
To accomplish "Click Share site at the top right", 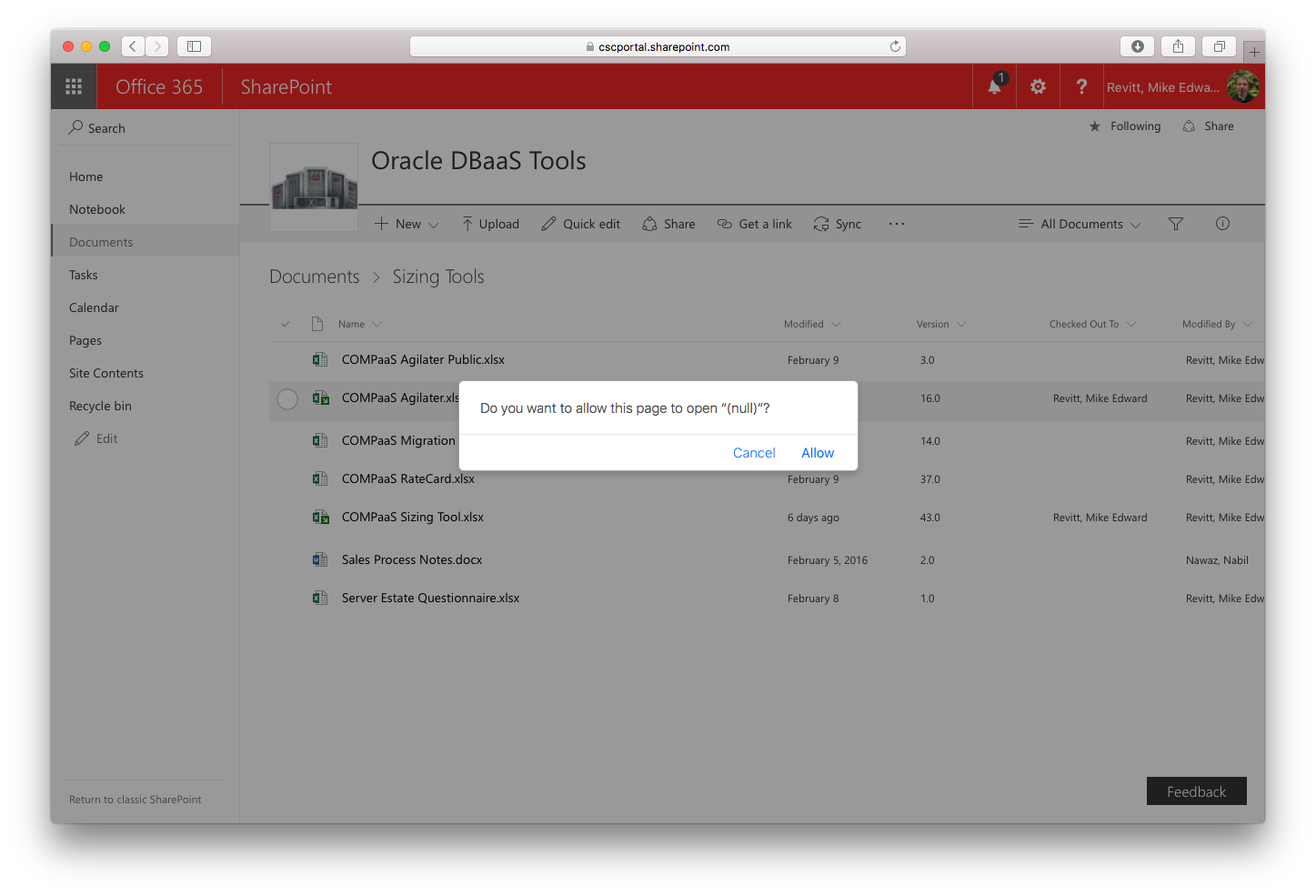I will 1209,126.
